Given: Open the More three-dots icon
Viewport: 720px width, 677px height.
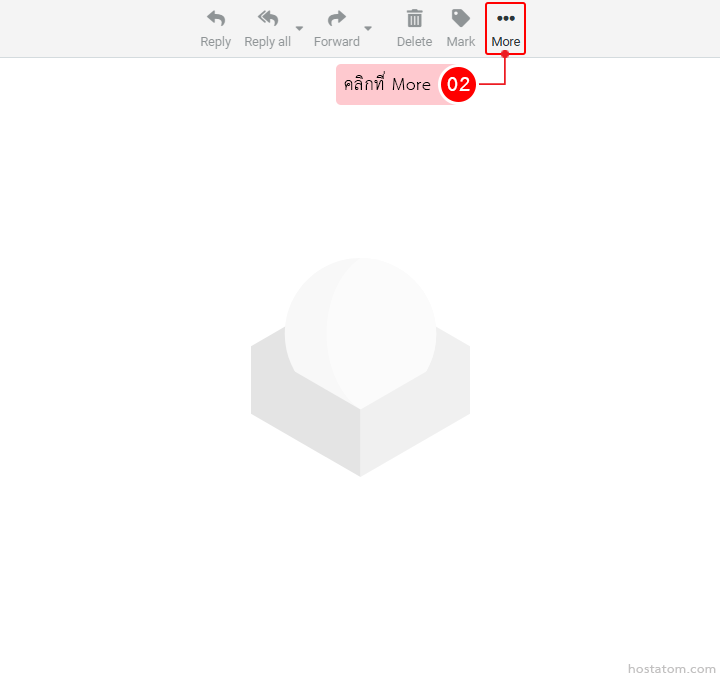Looking at the screenshot, I should point(506,18).
